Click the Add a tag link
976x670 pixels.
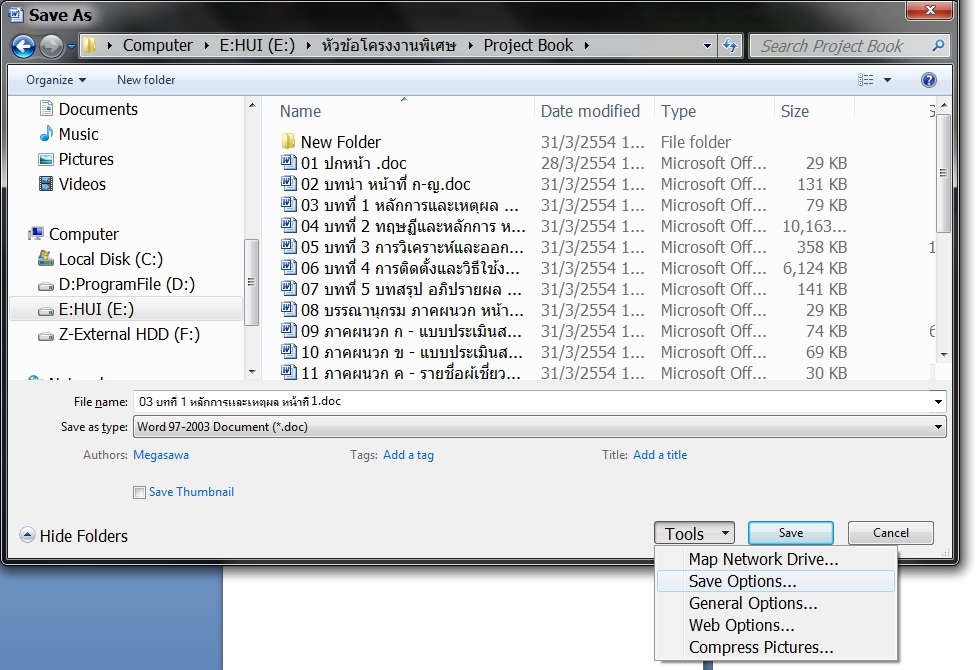tap(408, 455)
